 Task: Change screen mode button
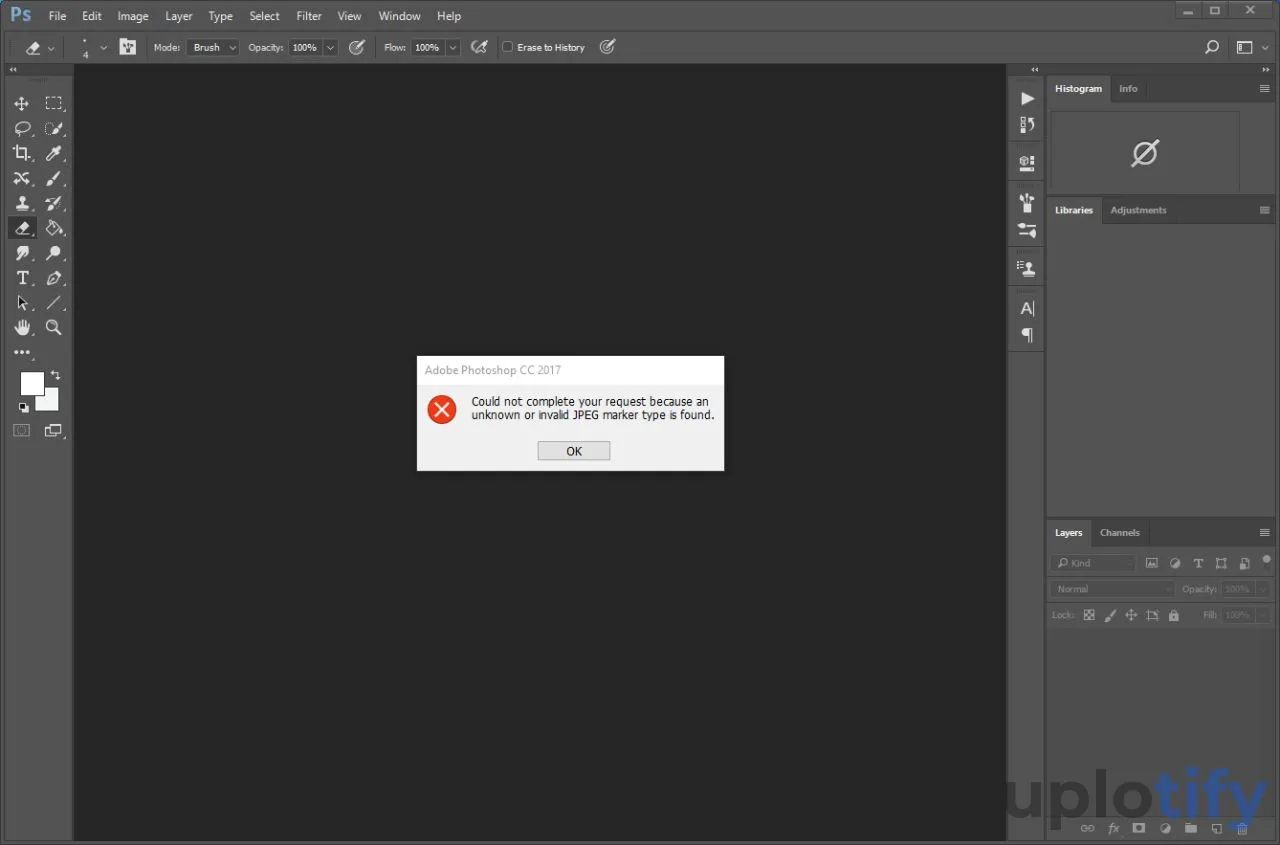tap(53, 431)
